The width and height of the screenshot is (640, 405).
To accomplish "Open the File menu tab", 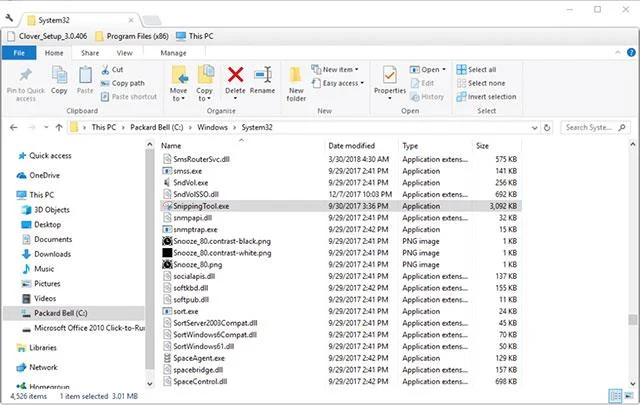I will (19, 53).
